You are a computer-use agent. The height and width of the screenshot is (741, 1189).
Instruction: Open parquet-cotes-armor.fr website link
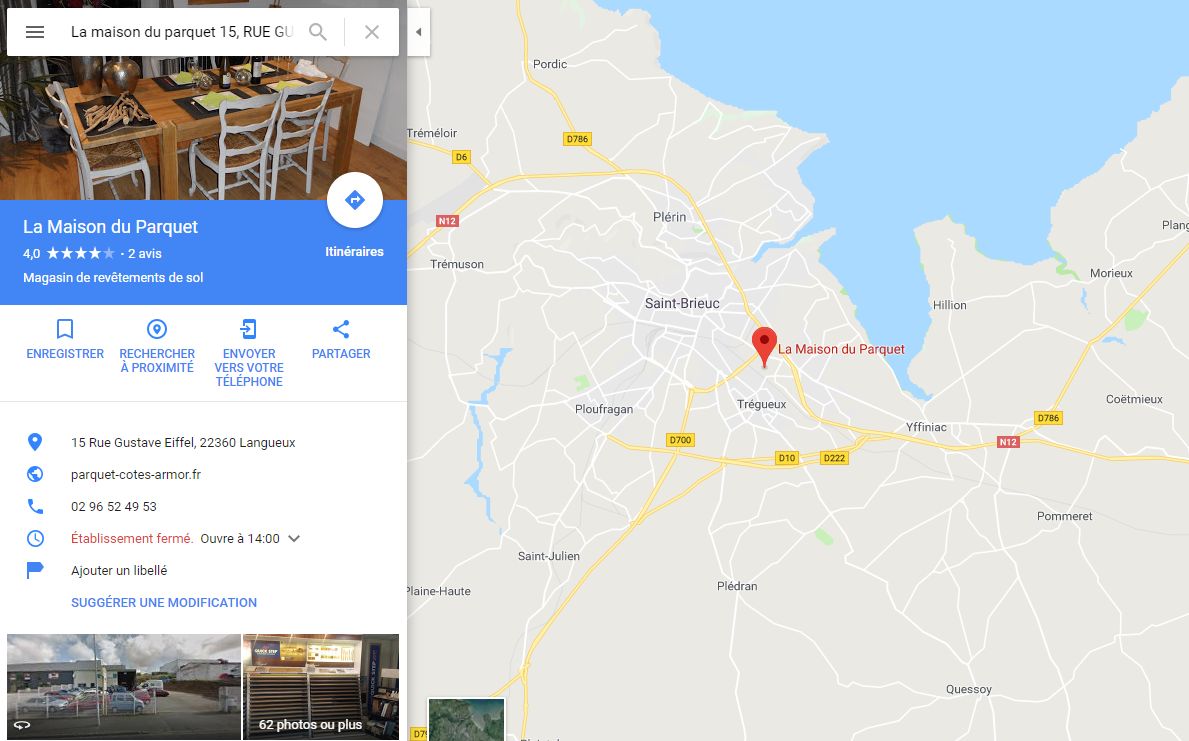136,475
